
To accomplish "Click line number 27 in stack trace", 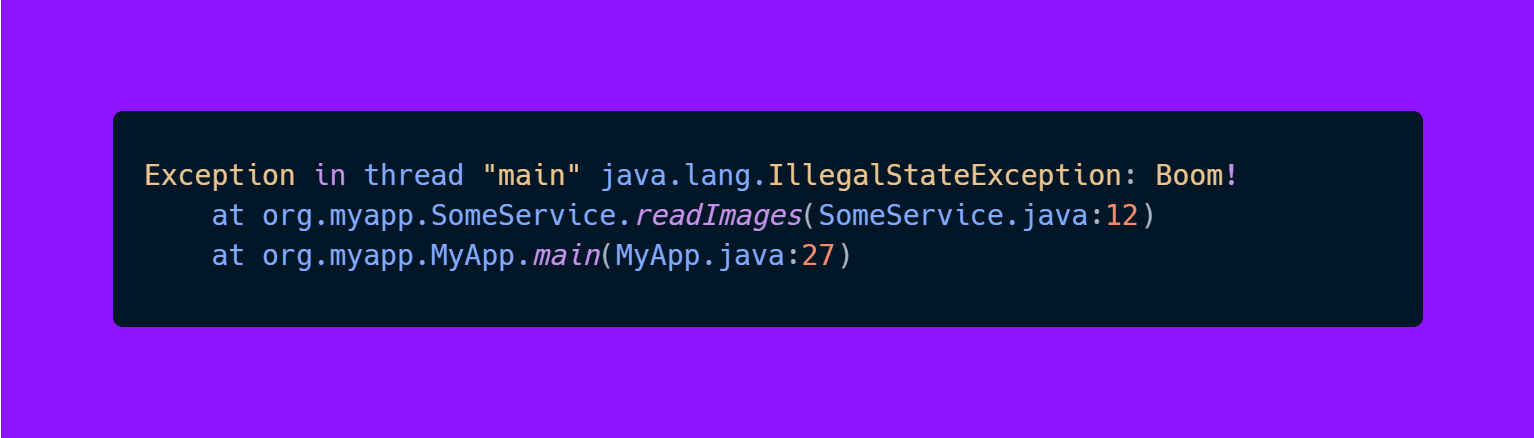I will pyautogui.click(x=819, y=256).
